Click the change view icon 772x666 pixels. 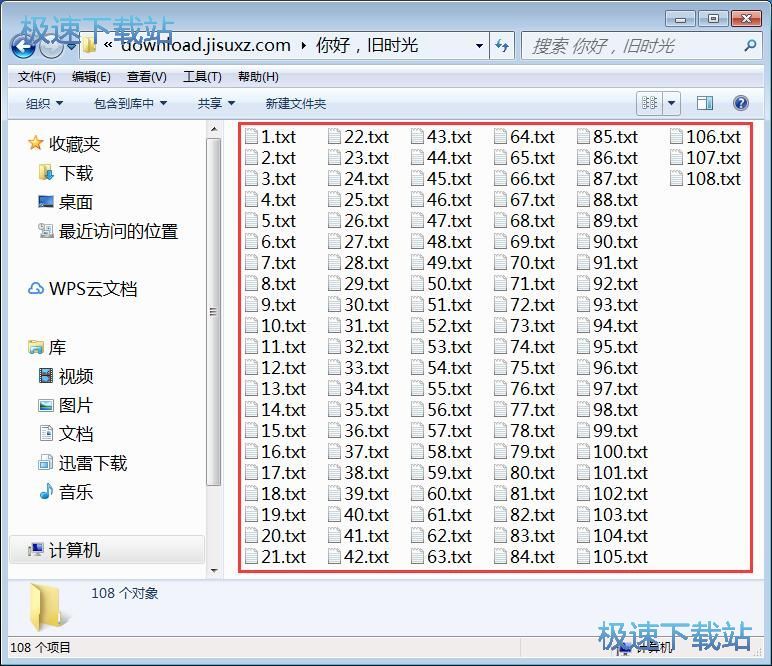pos(649,103)
